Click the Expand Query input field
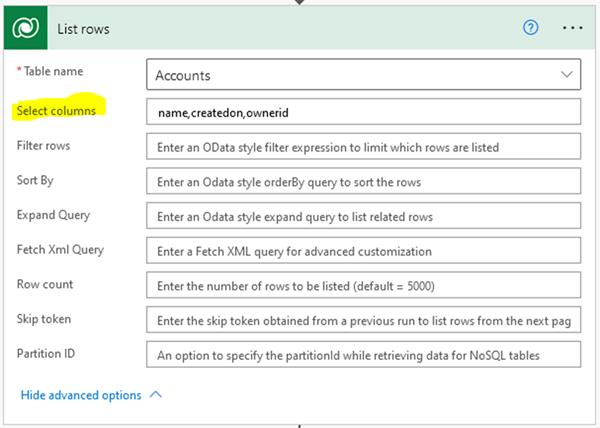The height and width of the screenshot is (428, 600). (362, 216)
